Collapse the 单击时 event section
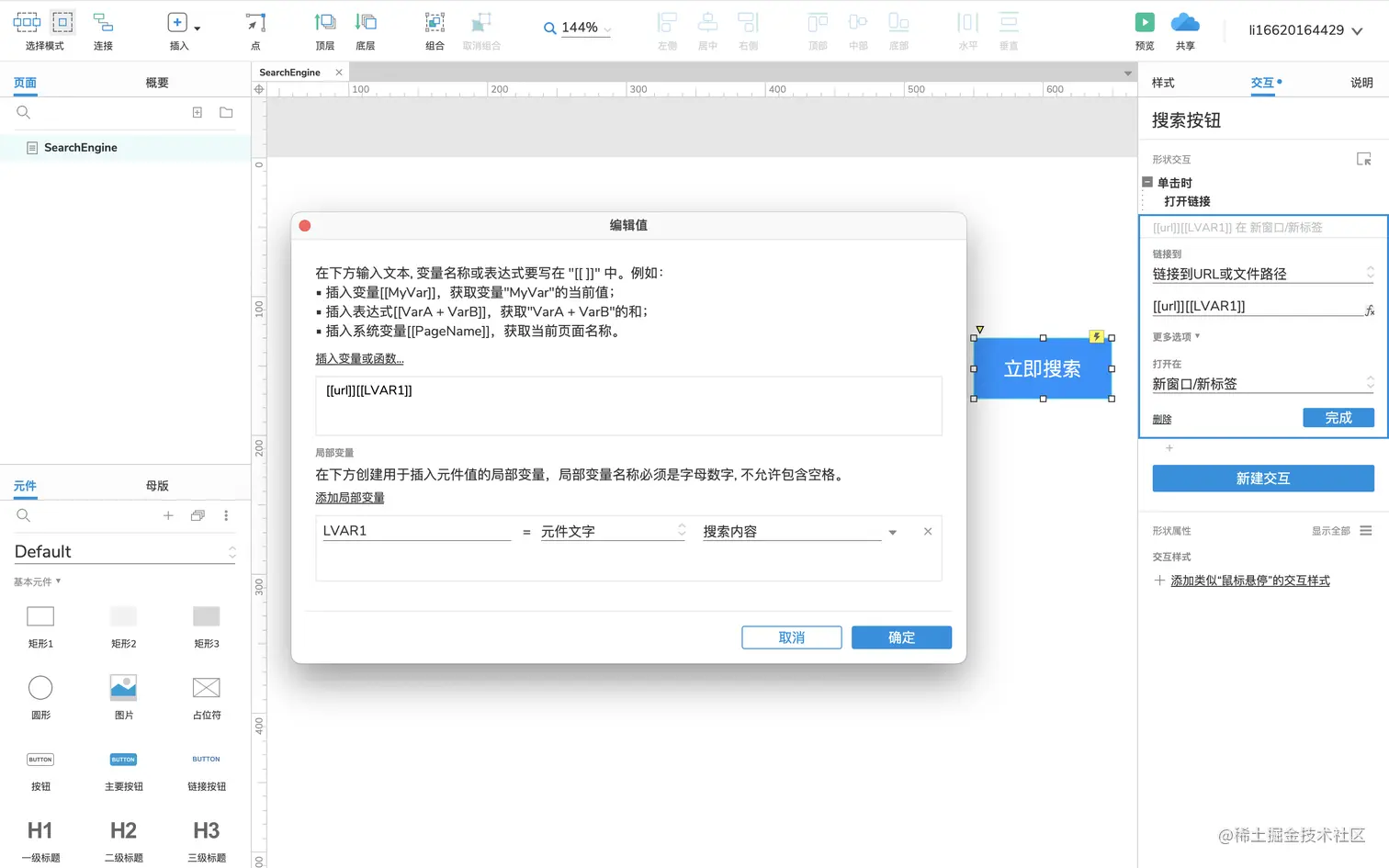This screenshot has width=1389, height=868. tap(1147, 182)
